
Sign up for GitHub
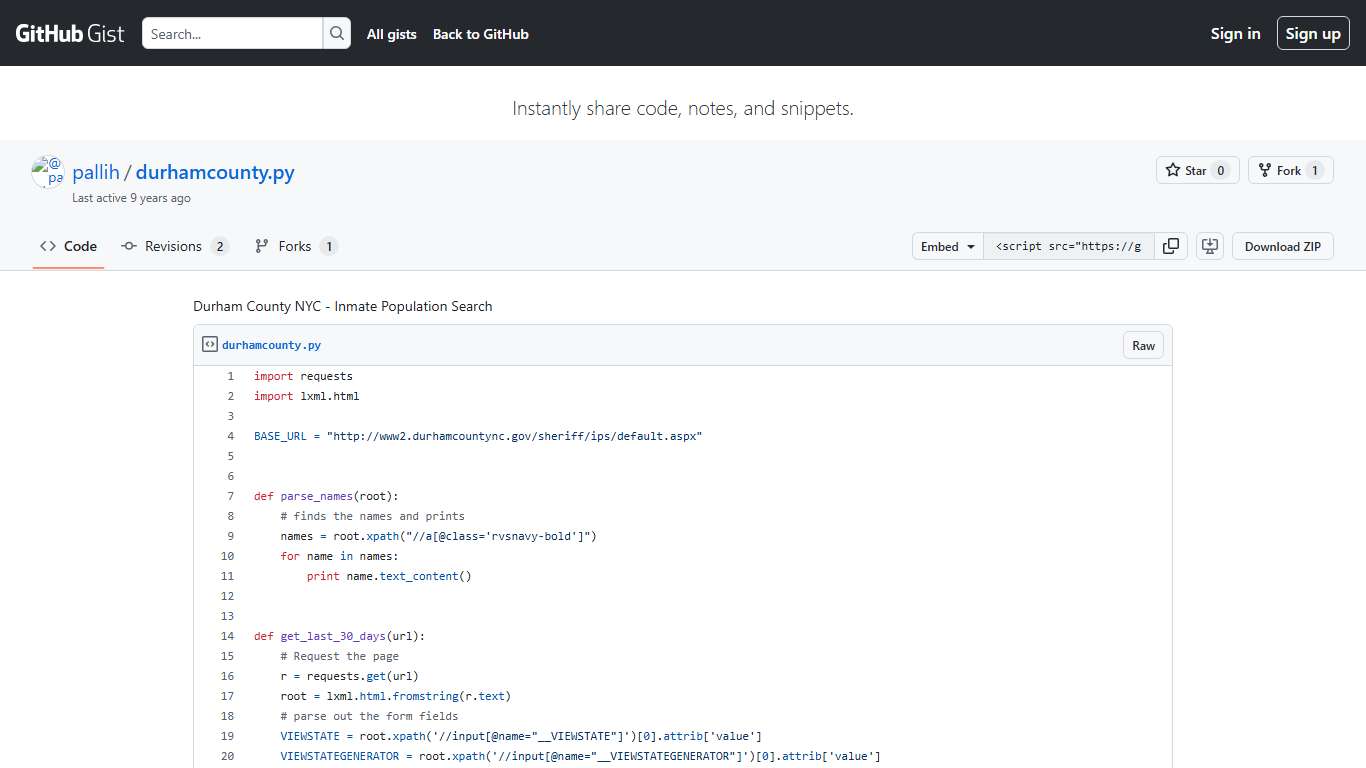coord(1313,33)
